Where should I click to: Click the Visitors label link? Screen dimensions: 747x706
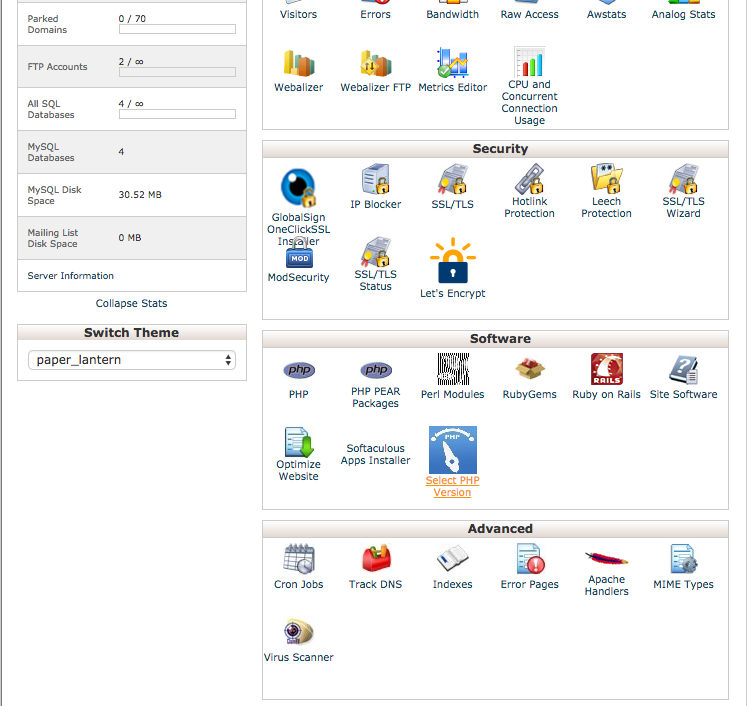pos(299,14)
